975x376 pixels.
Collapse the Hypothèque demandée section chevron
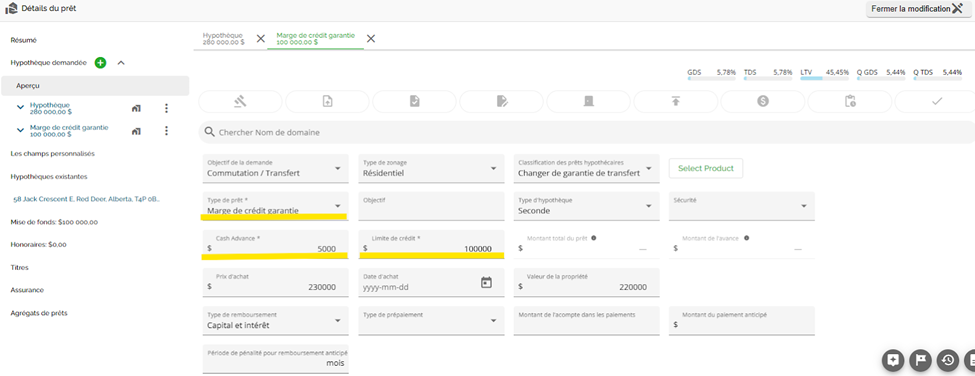click(121, 63)
